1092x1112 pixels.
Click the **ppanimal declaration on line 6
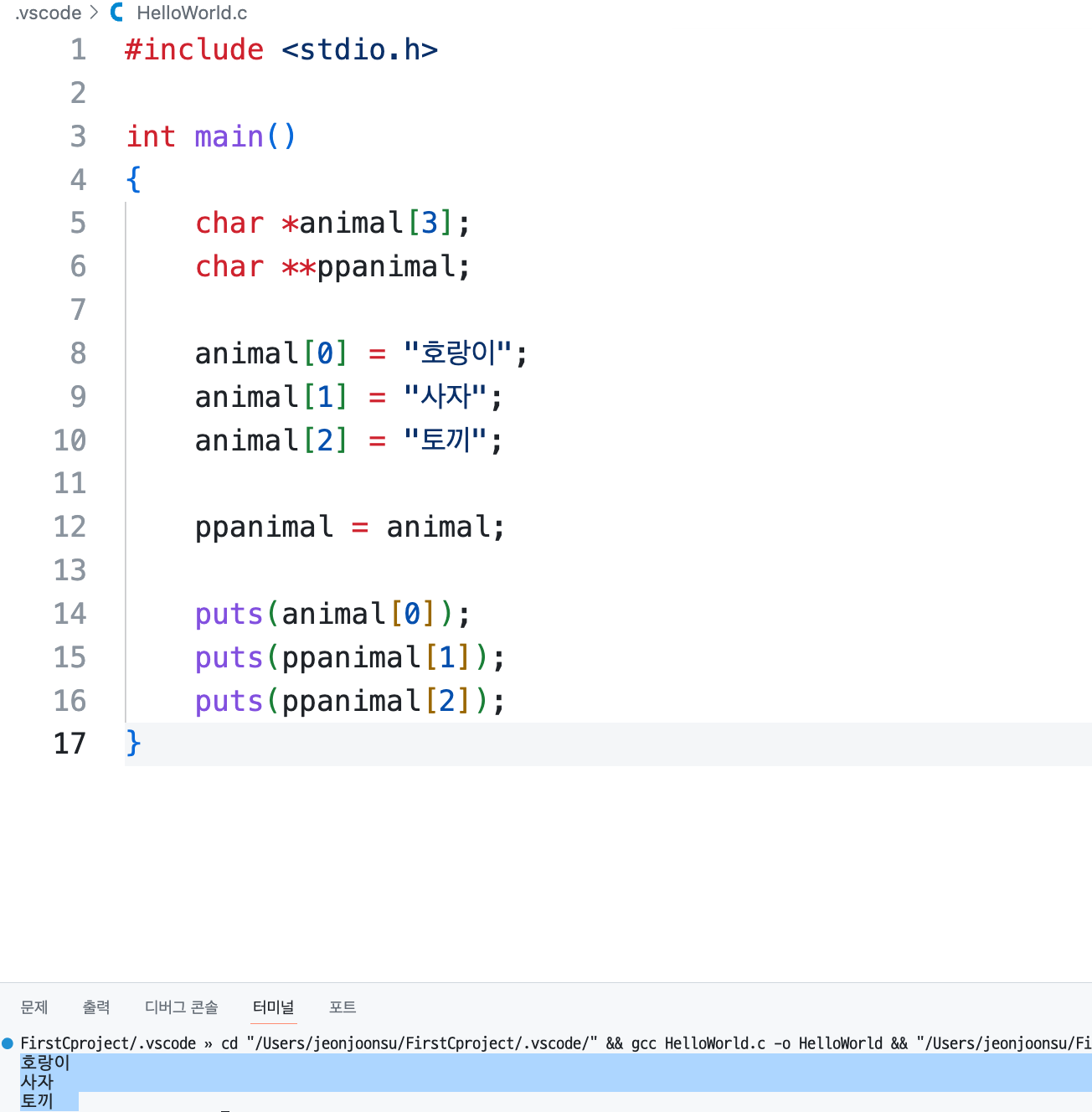coord(376,266)
